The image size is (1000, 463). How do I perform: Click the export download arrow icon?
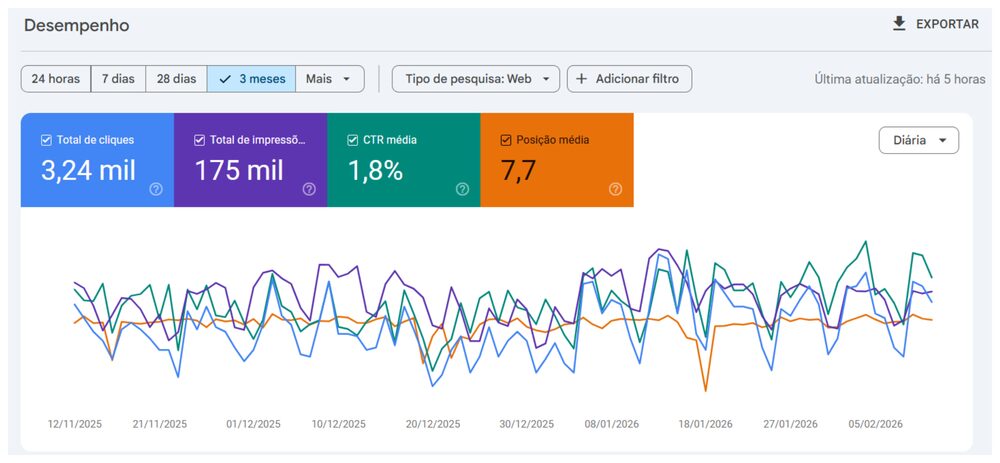(x=899, y=24)
